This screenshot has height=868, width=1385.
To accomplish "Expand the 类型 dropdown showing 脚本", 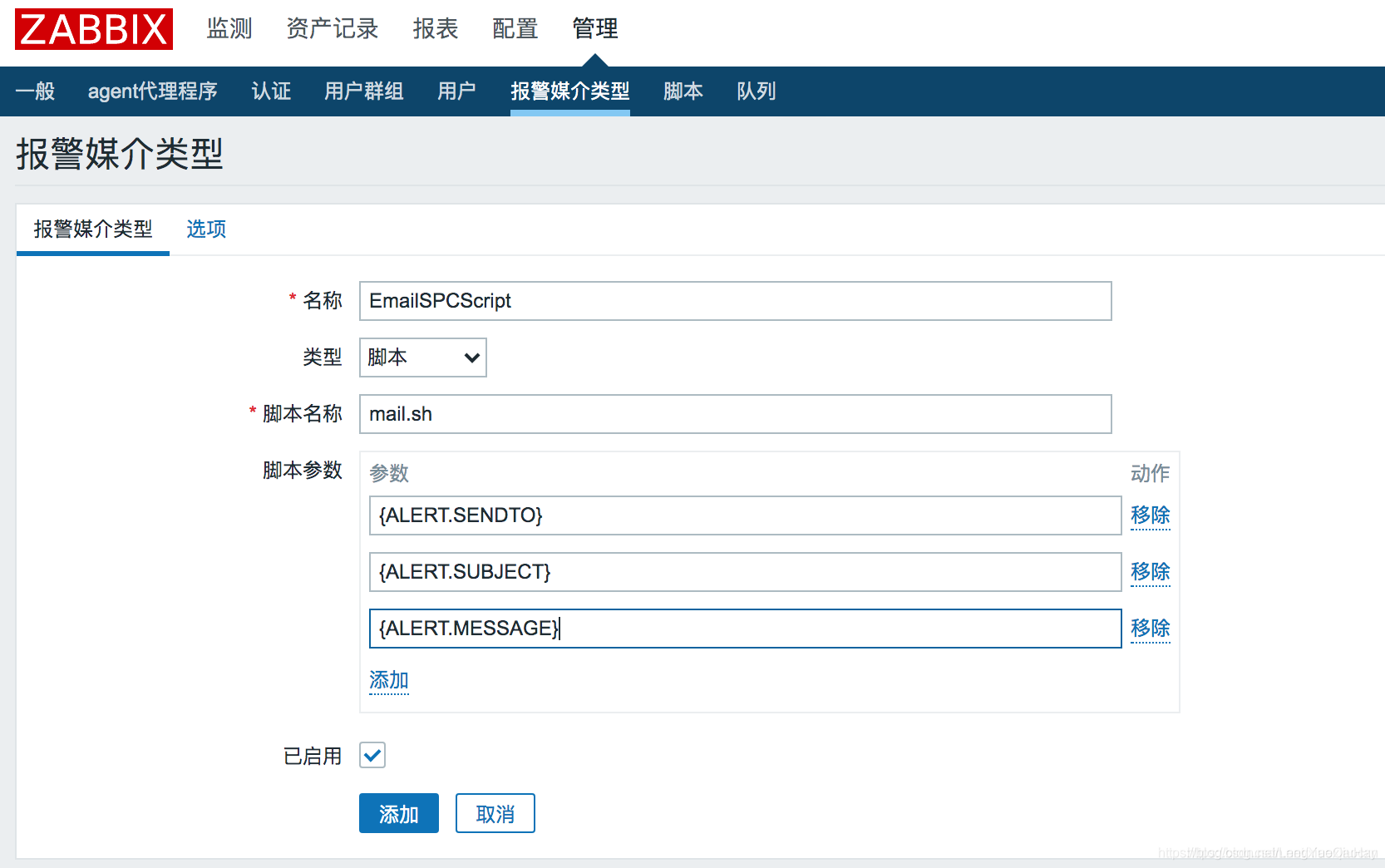I will (422, 358).
